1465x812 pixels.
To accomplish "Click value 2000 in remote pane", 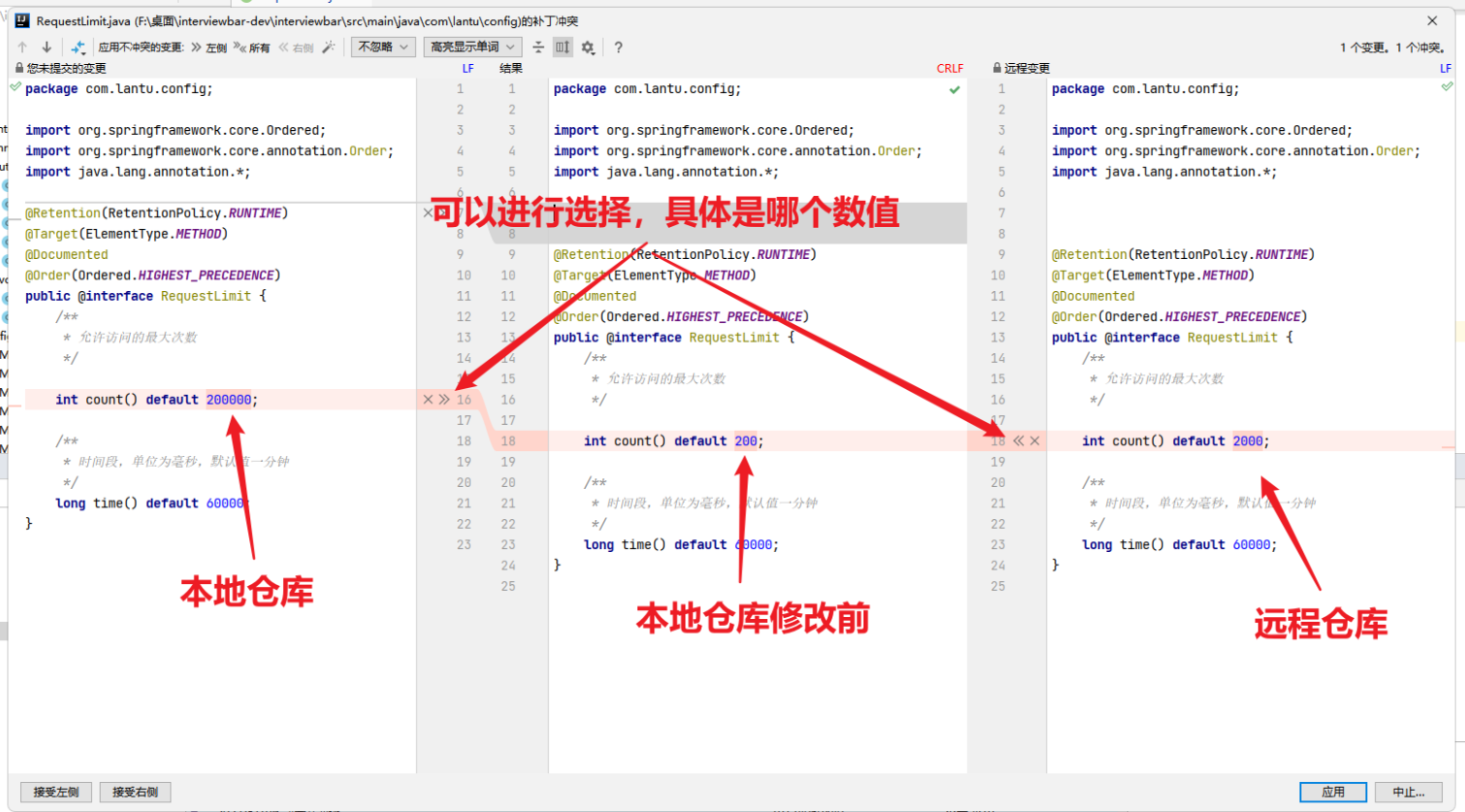I will click(x=1248, y=440).
